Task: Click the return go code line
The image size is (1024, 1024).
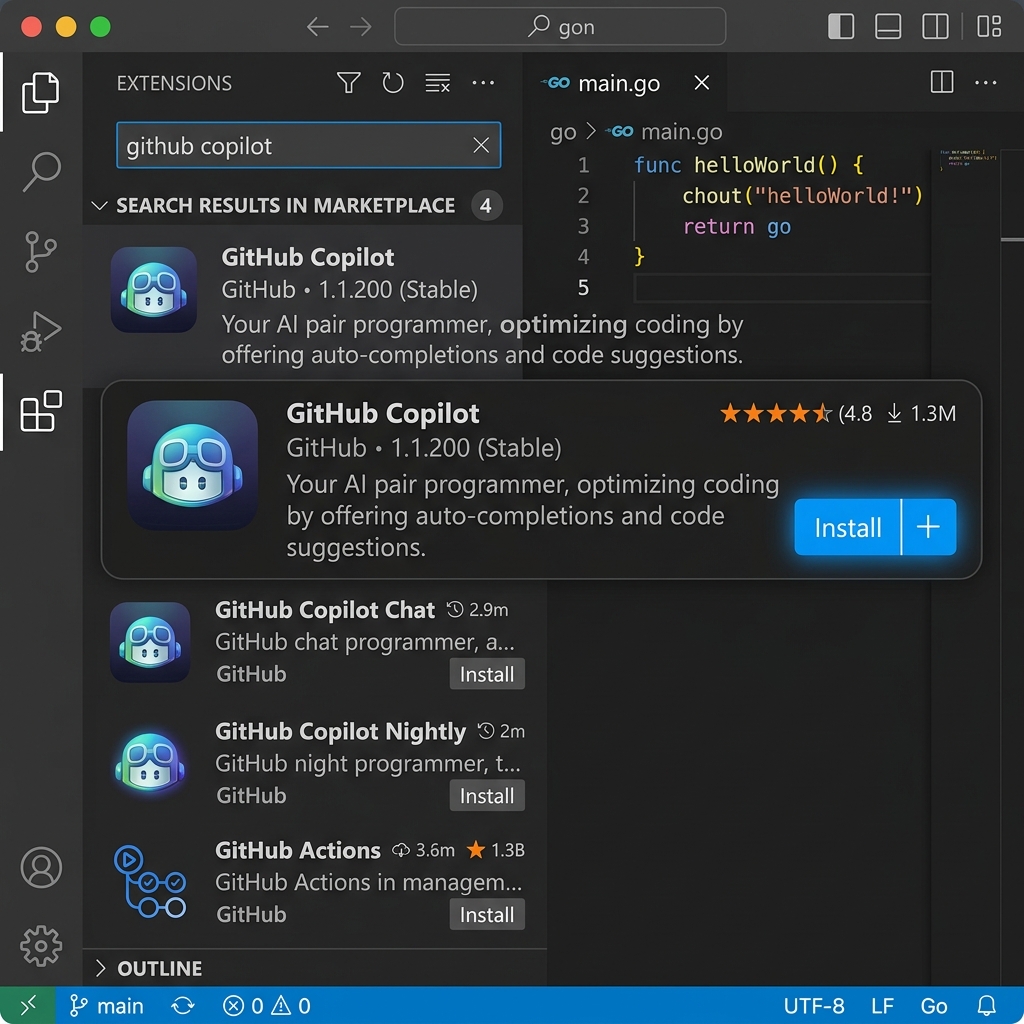Action: coord(737,227)
